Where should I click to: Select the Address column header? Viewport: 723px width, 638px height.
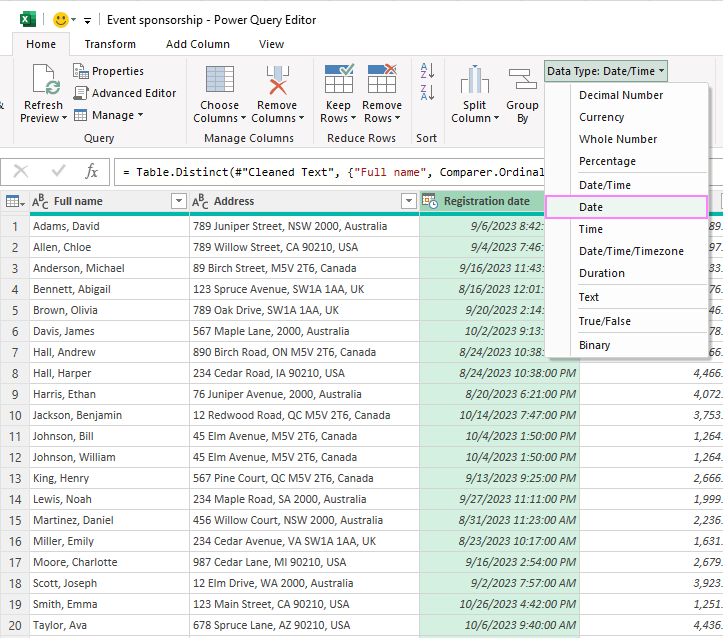(x=234, y=201)
